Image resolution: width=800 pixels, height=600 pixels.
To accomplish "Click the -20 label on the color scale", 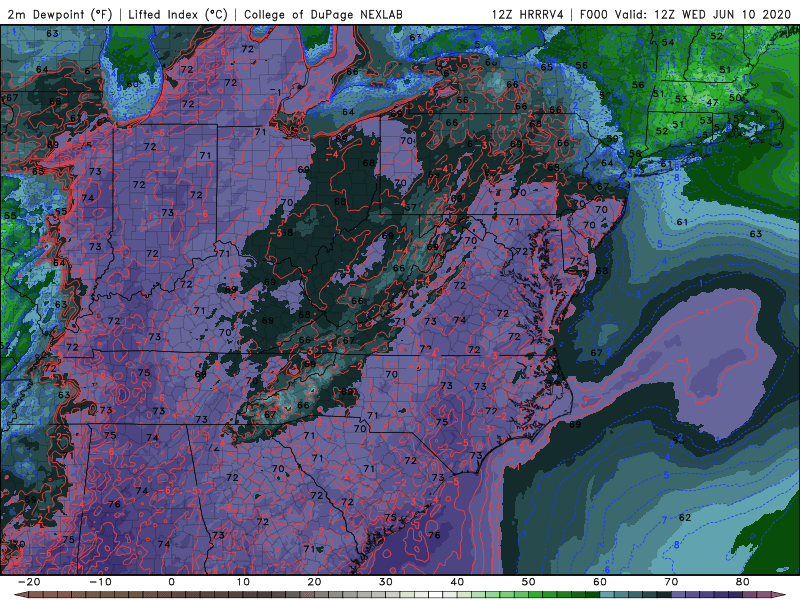I will (x=29, y=582).
